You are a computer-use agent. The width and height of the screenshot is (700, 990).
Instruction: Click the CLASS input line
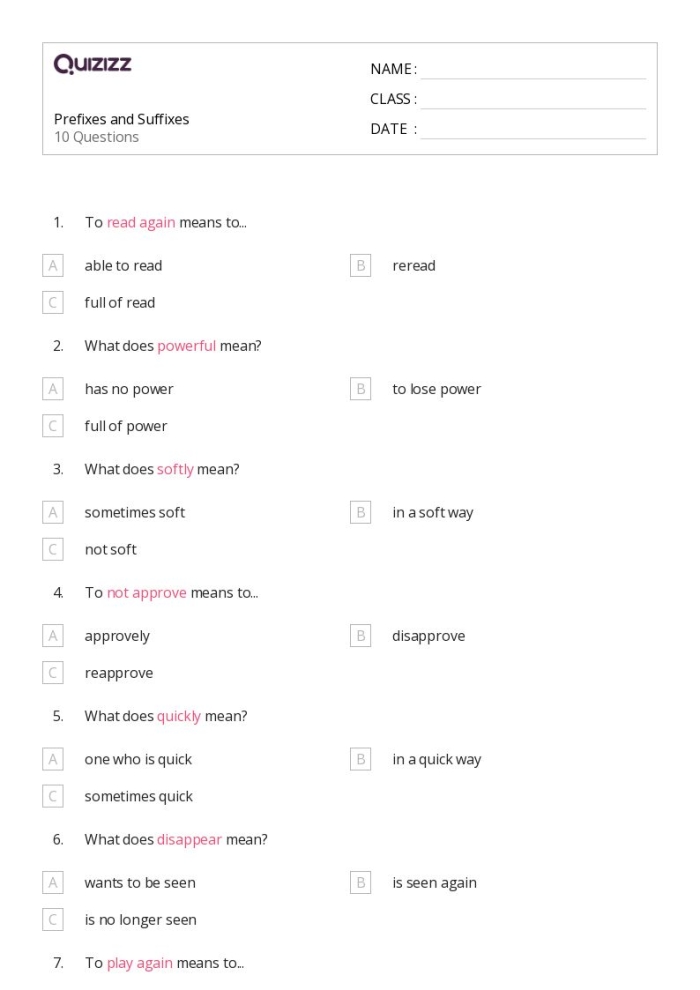point(533,99)
